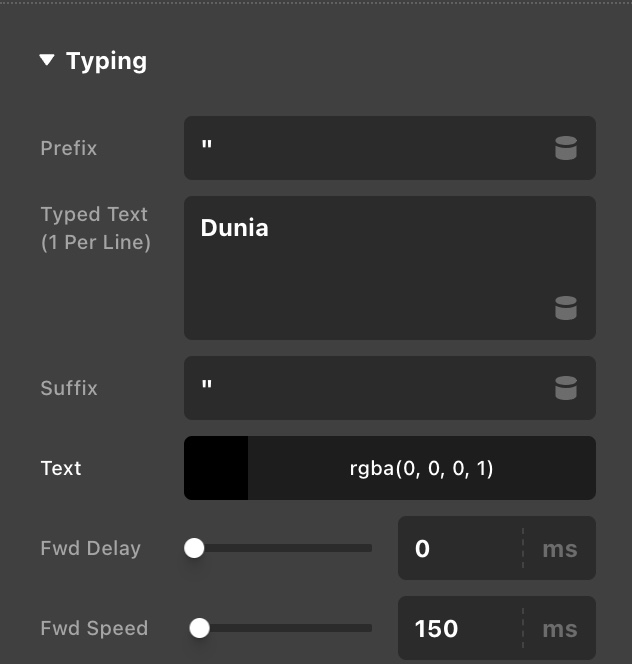Viewport: 632px width, 664px height.
Task: Click the Suffix input field
Action: coord(390,388)
